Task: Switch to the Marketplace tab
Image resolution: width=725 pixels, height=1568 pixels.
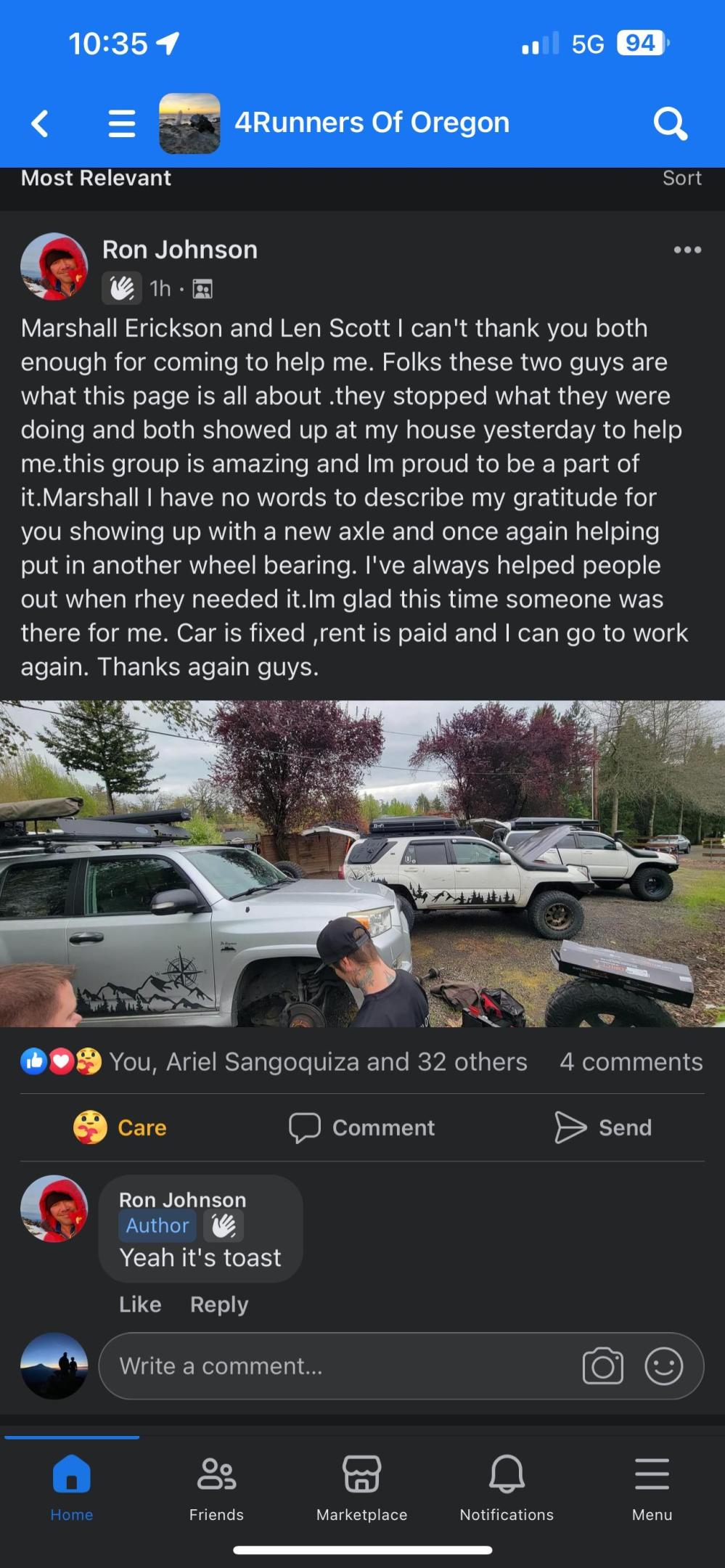Action: 361,1487
